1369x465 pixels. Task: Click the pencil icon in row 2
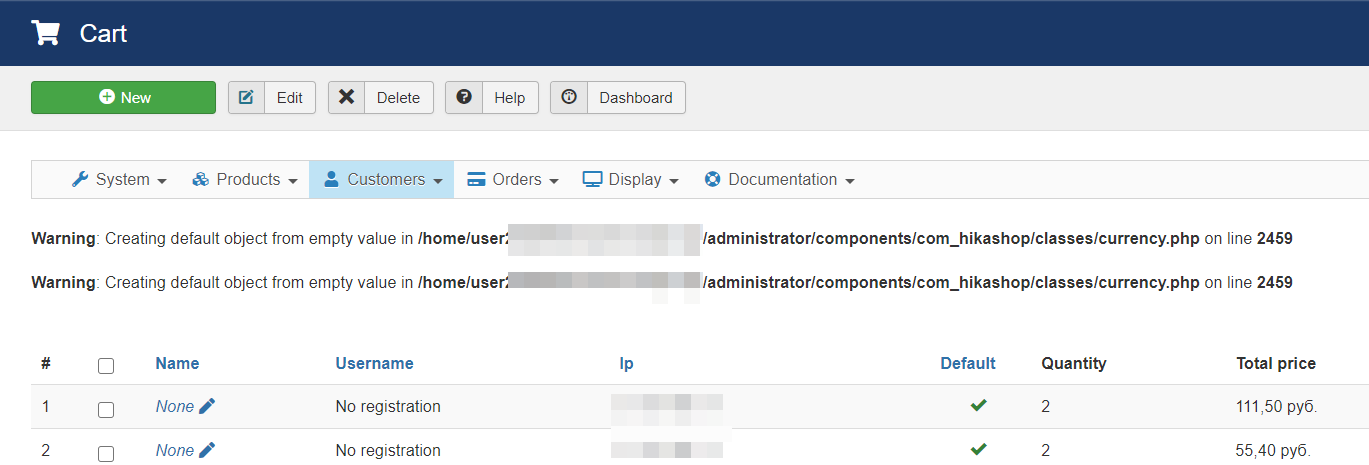[x=207, y=450]
